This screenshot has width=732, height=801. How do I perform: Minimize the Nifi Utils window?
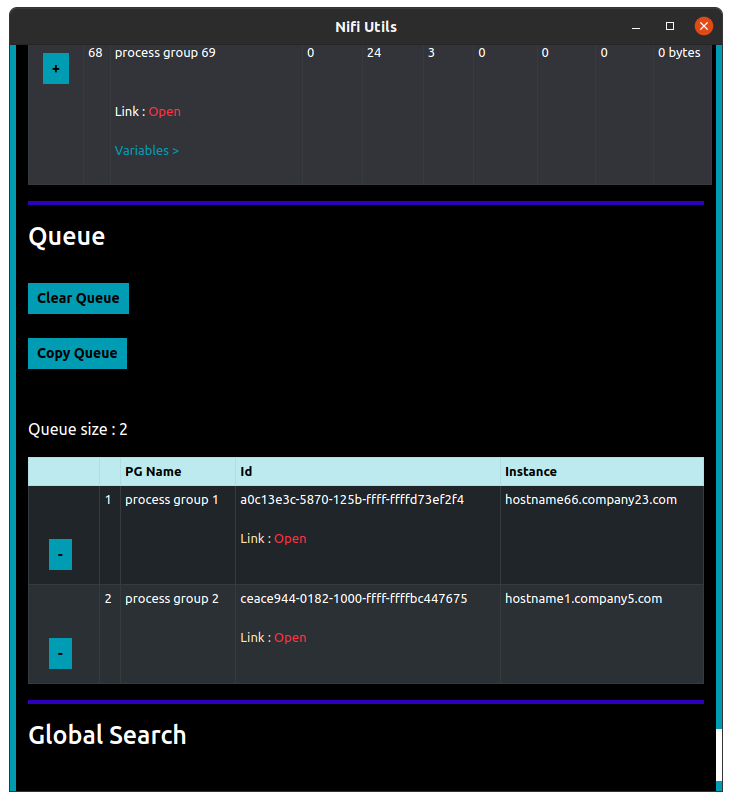(636, 26)
